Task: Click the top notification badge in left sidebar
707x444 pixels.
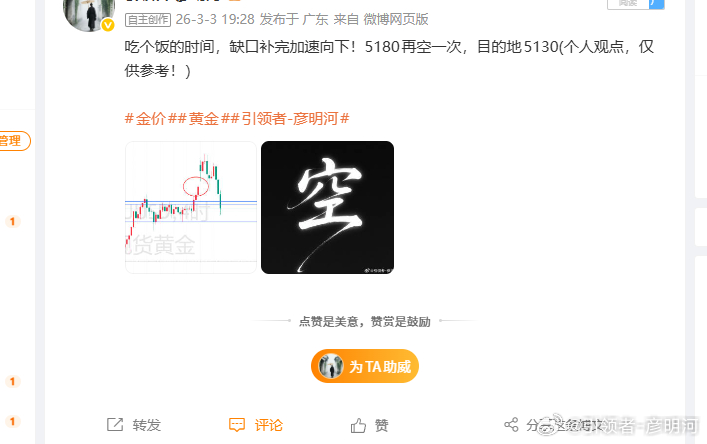Action: click(x=13, y=221)
